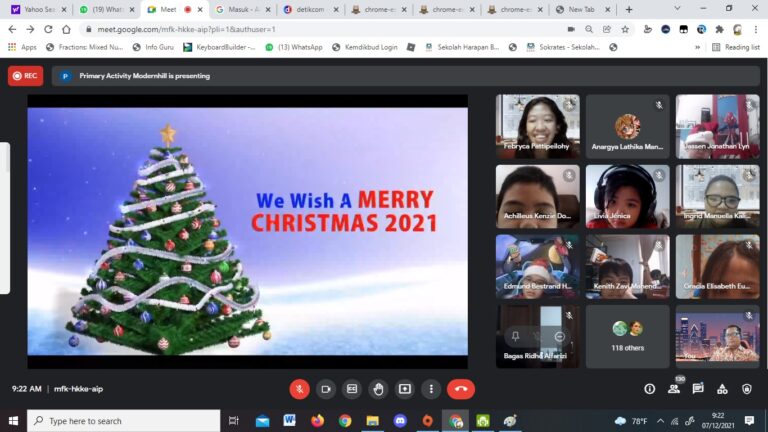Viewport: 768px width, 432px height.
Task: Pin the Bagas Ridho Alfarizi tile
Action: (x=515, y=337)
